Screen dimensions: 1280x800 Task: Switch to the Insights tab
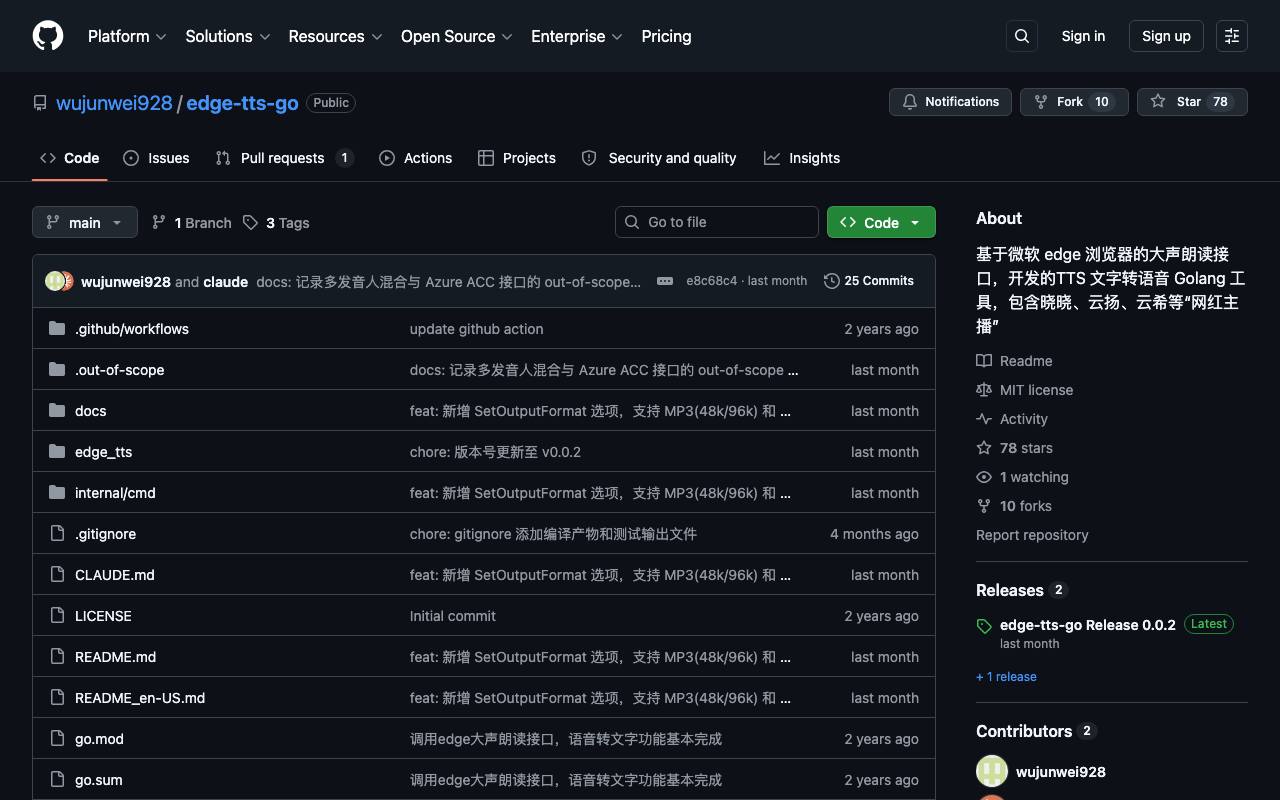(x=802, y=158)
